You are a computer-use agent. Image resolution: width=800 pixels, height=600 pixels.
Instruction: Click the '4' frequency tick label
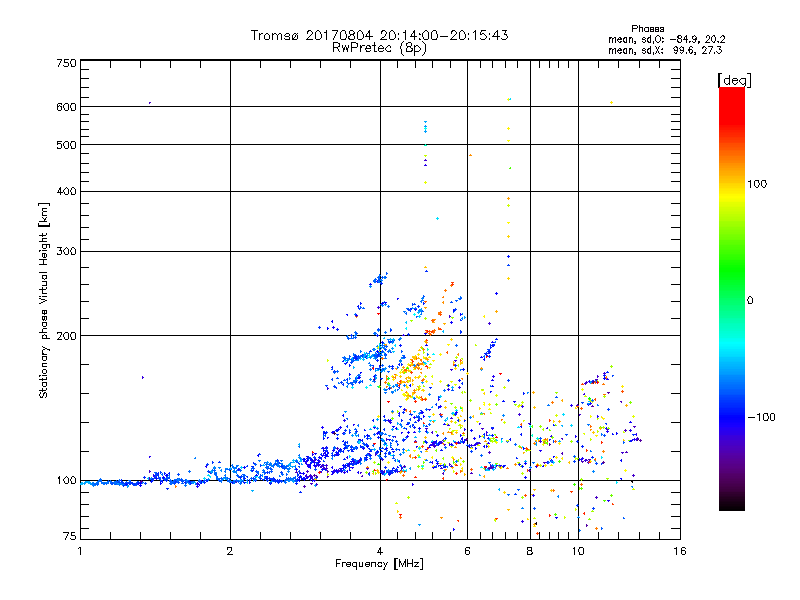click(380, 551)
